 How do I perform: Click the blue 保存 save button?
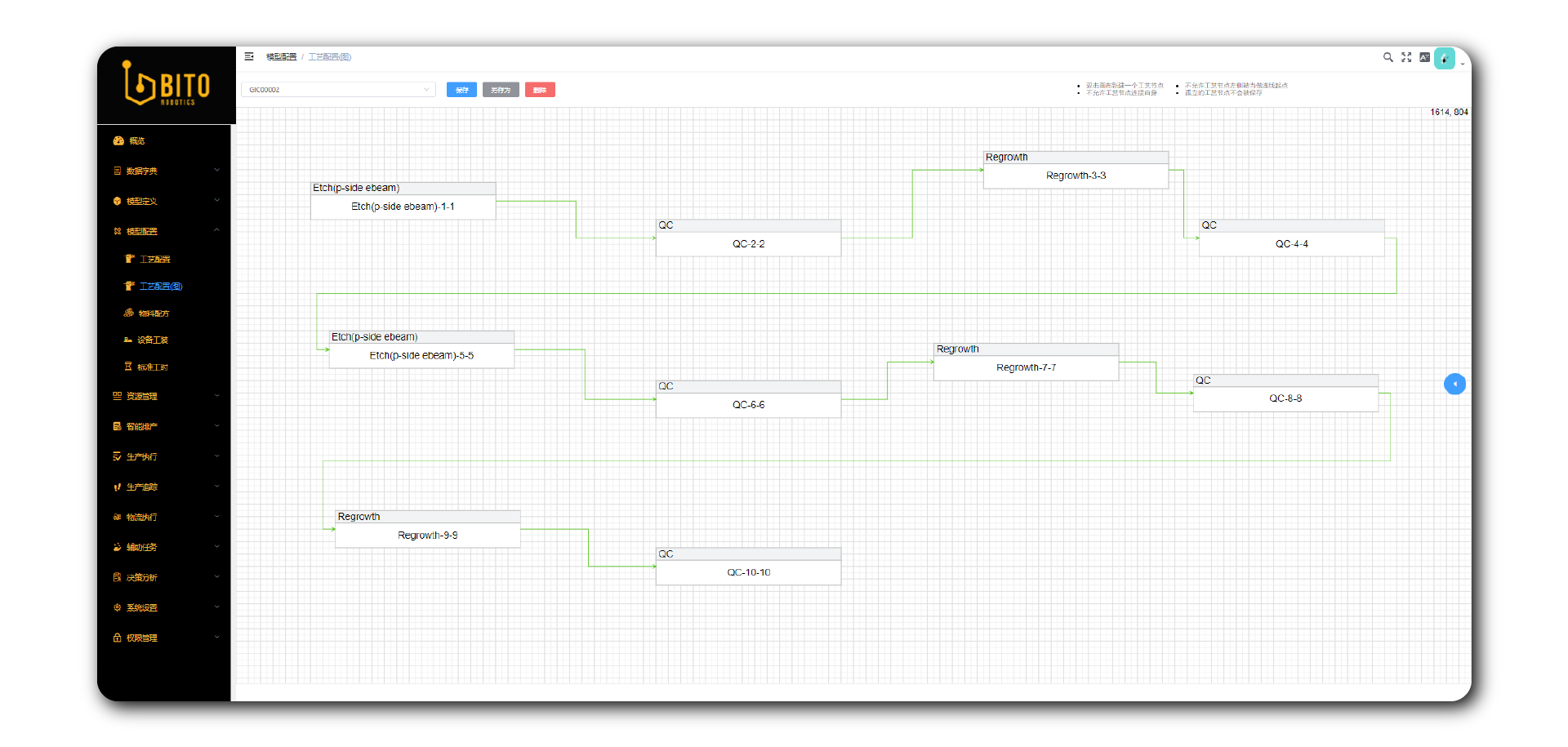coord(461,90)
